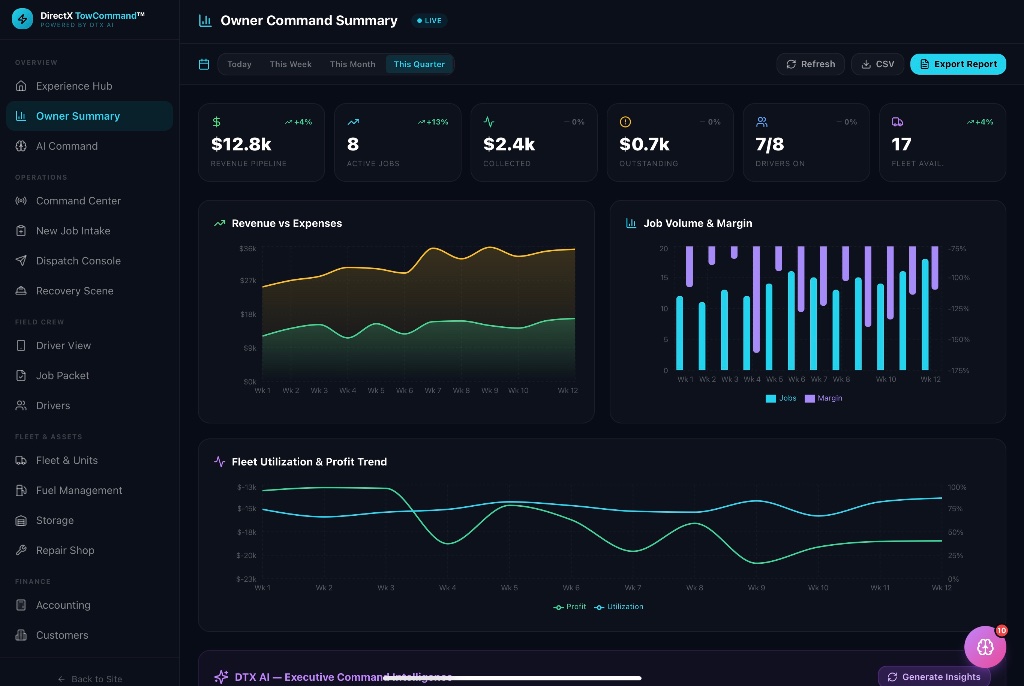Click the truck icon on Fleet Avail card

[x=897, y=122]
